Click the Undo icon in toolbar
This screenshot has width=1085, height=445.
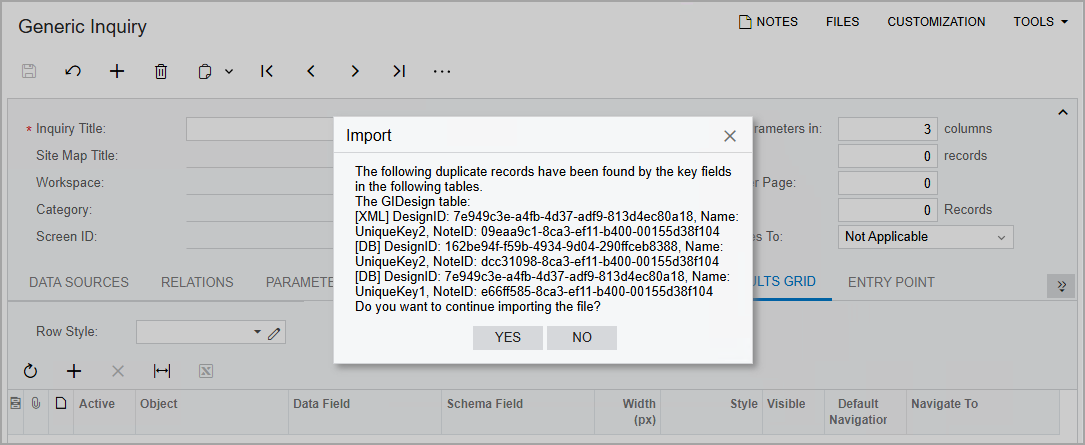[x=73, y=71]
